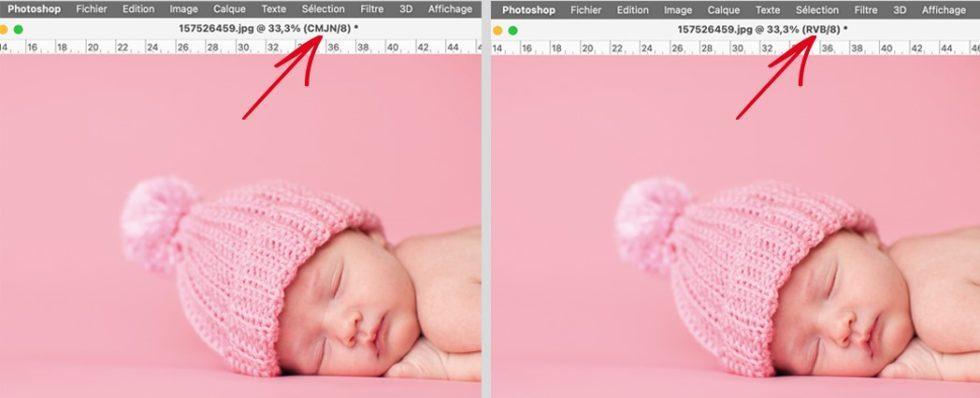Click the RVB/8 document title bar

pyautogui.click(x=762, y=29)
